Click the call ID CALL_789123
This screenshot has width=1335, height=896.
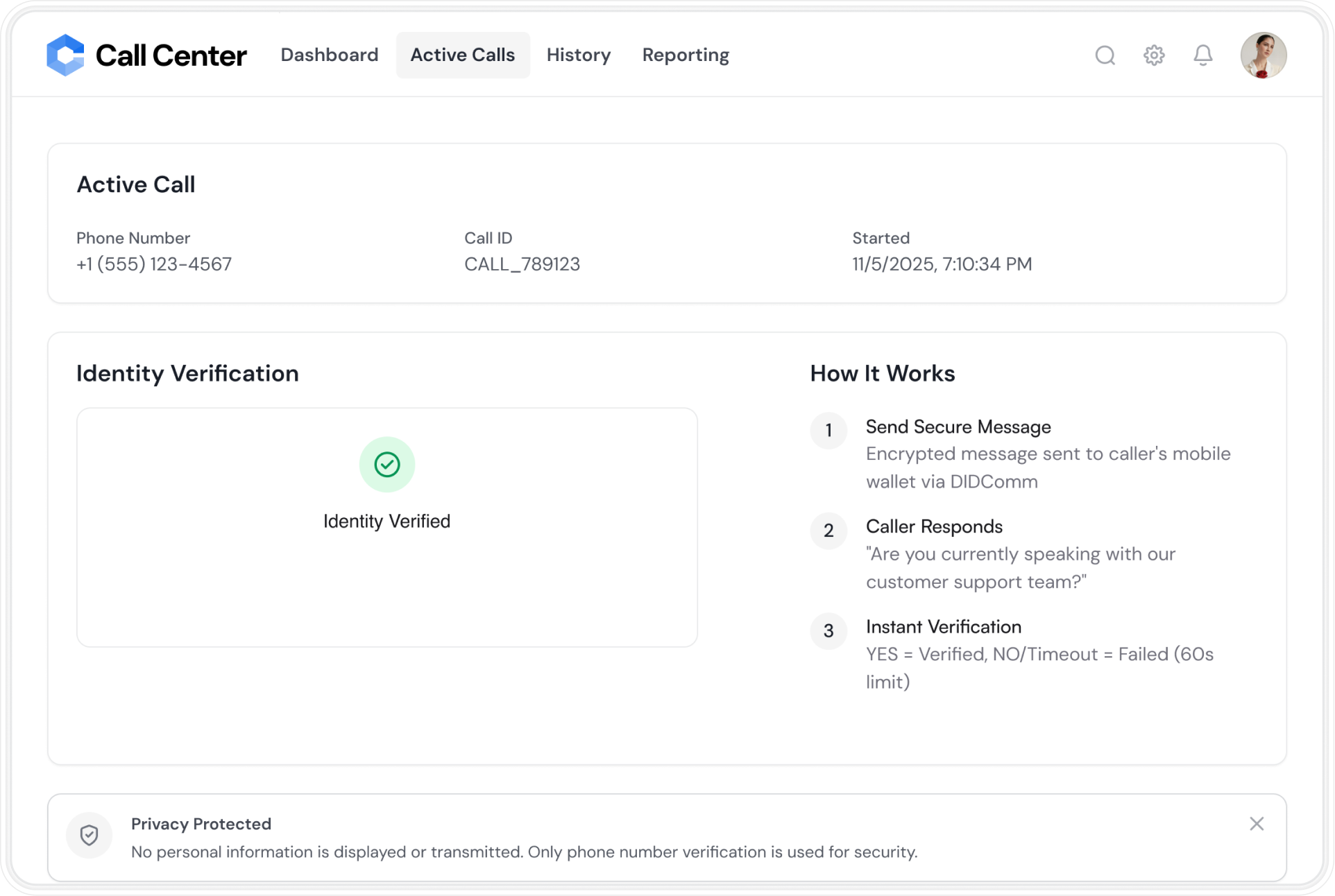point(522,264)
